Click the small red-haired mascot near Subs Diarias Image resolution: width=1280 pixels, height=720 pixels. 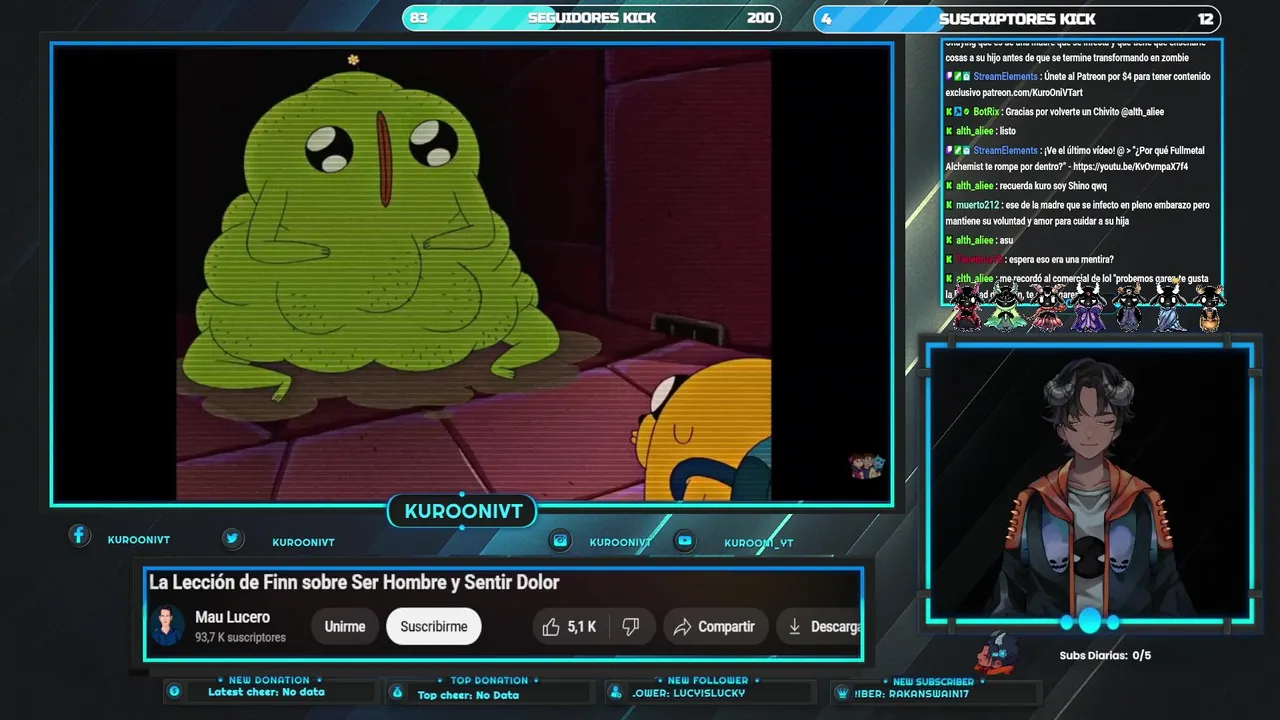(x=998, y=653)
